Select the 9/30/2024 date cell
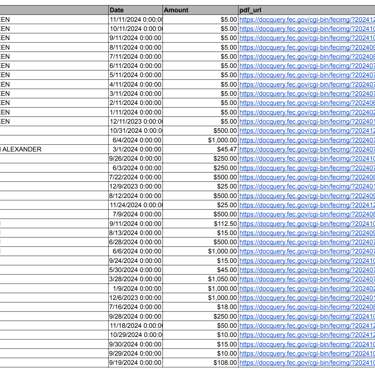 (x=136, y=344)
